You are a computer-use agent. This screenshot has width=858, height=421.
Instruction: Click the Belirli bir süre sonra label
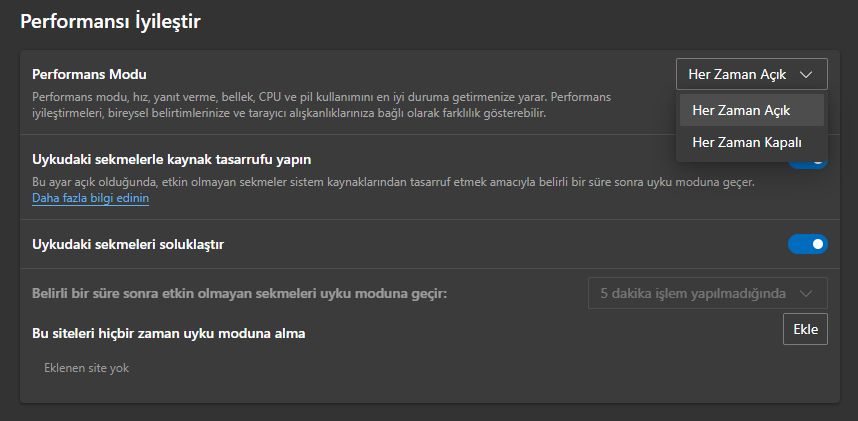tap(239, 294)
